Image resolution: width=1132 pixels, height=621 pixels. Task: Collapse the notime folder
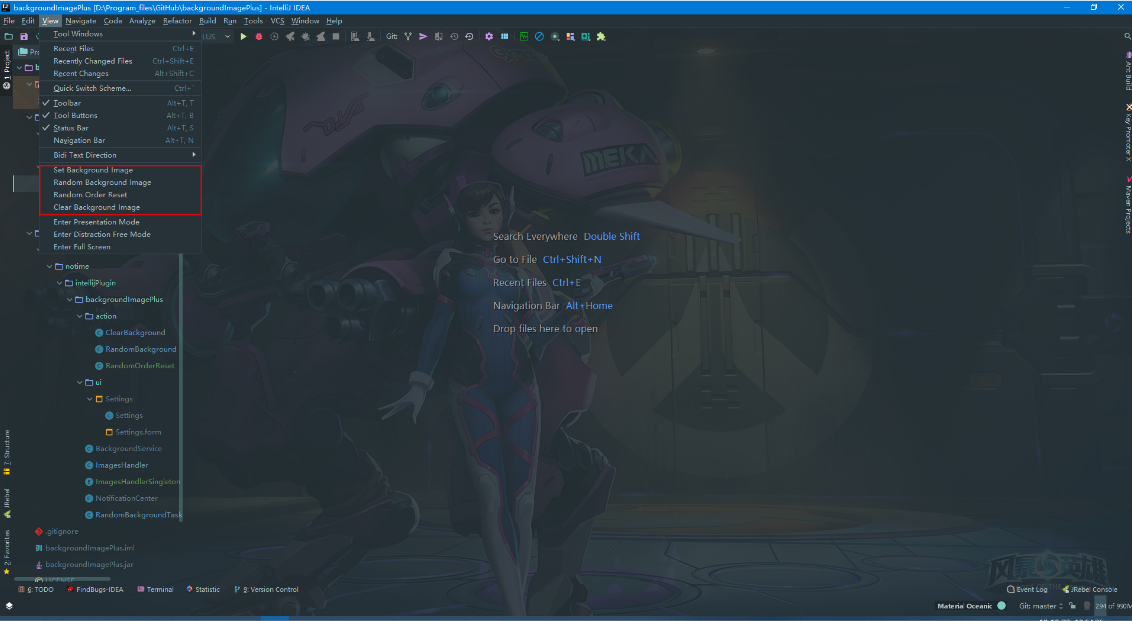coord(49,266)
